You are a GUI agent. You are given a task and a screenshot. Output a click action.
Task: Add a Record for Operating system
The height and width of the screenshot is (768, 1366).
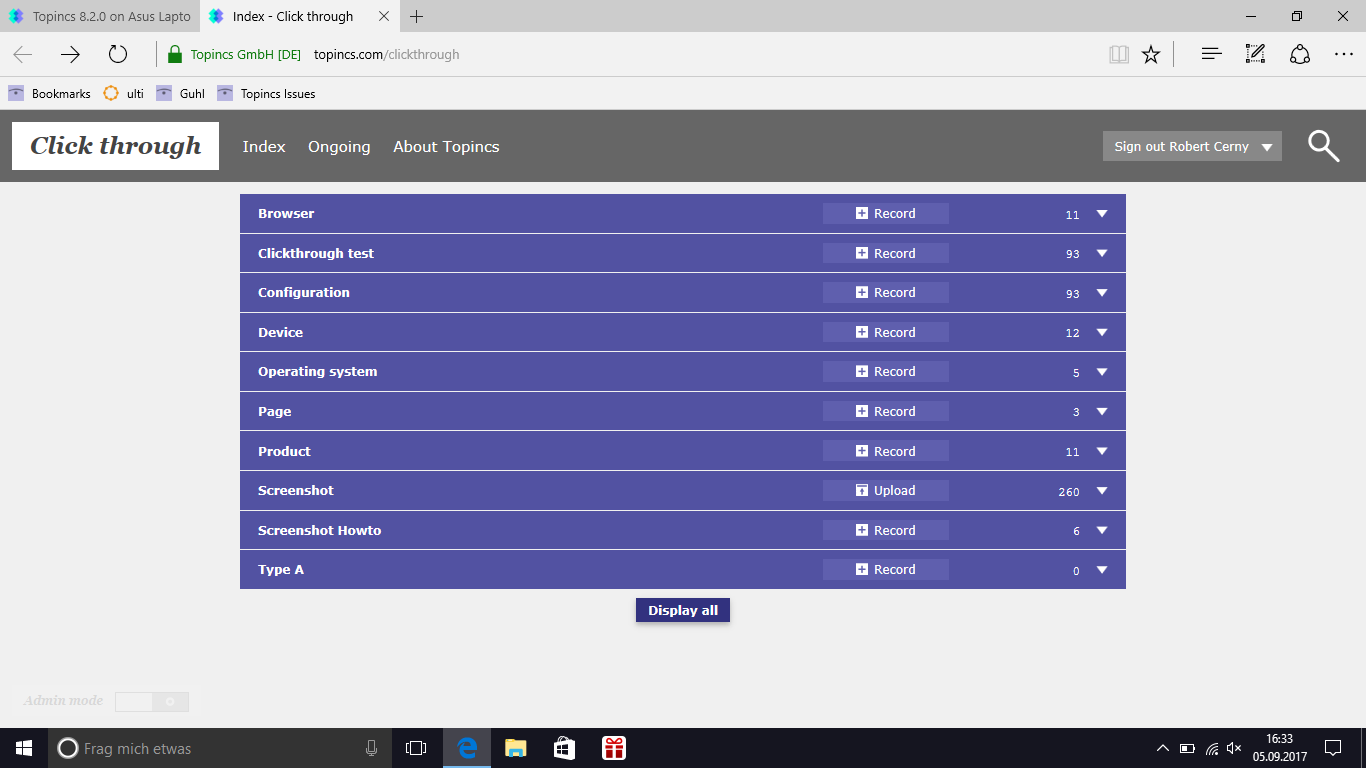tap(885, 371)
